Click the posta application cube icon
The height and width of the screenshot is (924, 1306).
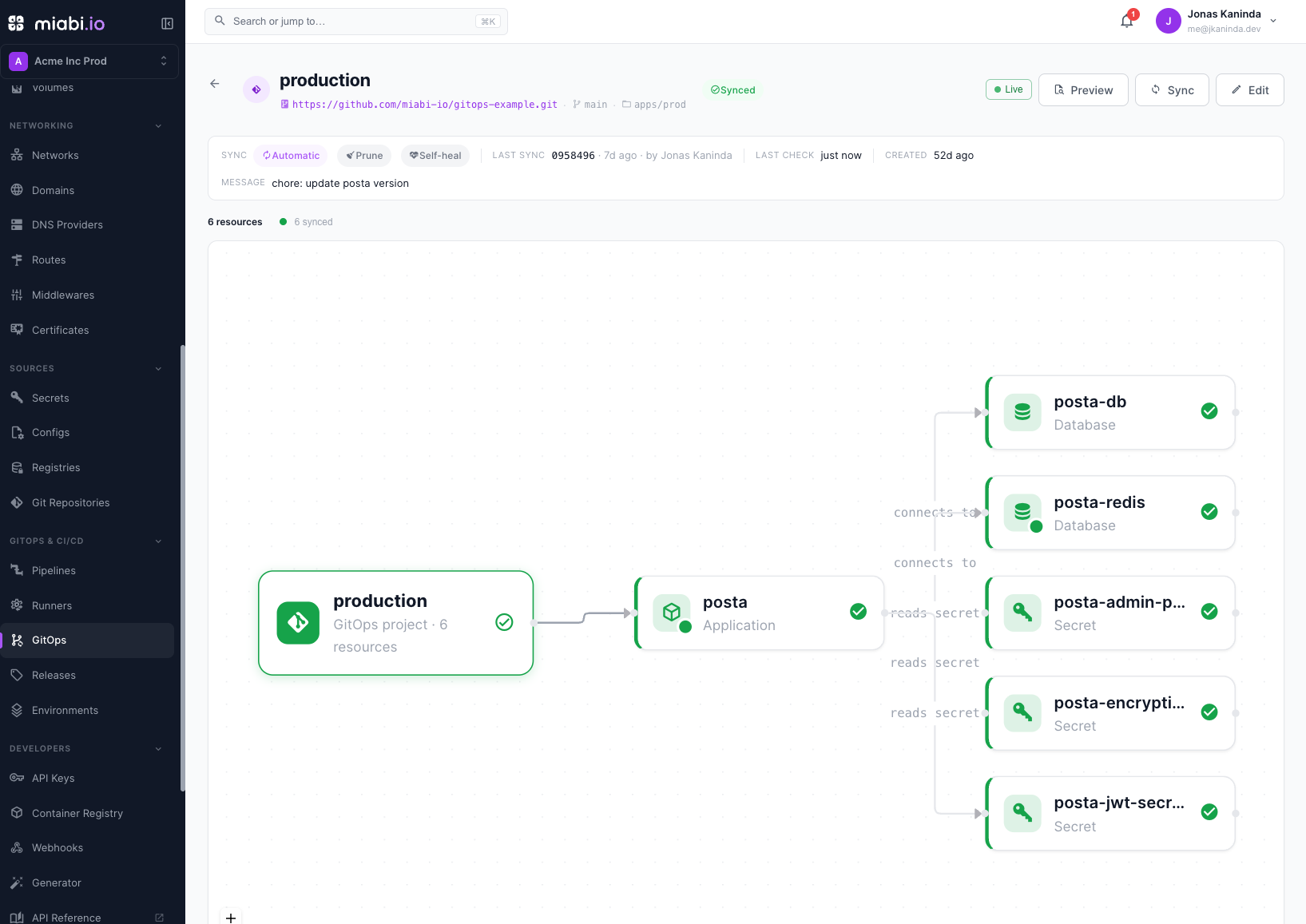(x=672, y=613)
